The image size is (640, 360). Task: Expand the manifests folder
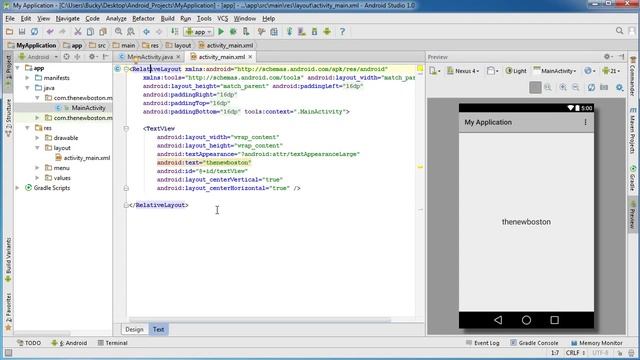pos(27,78)
